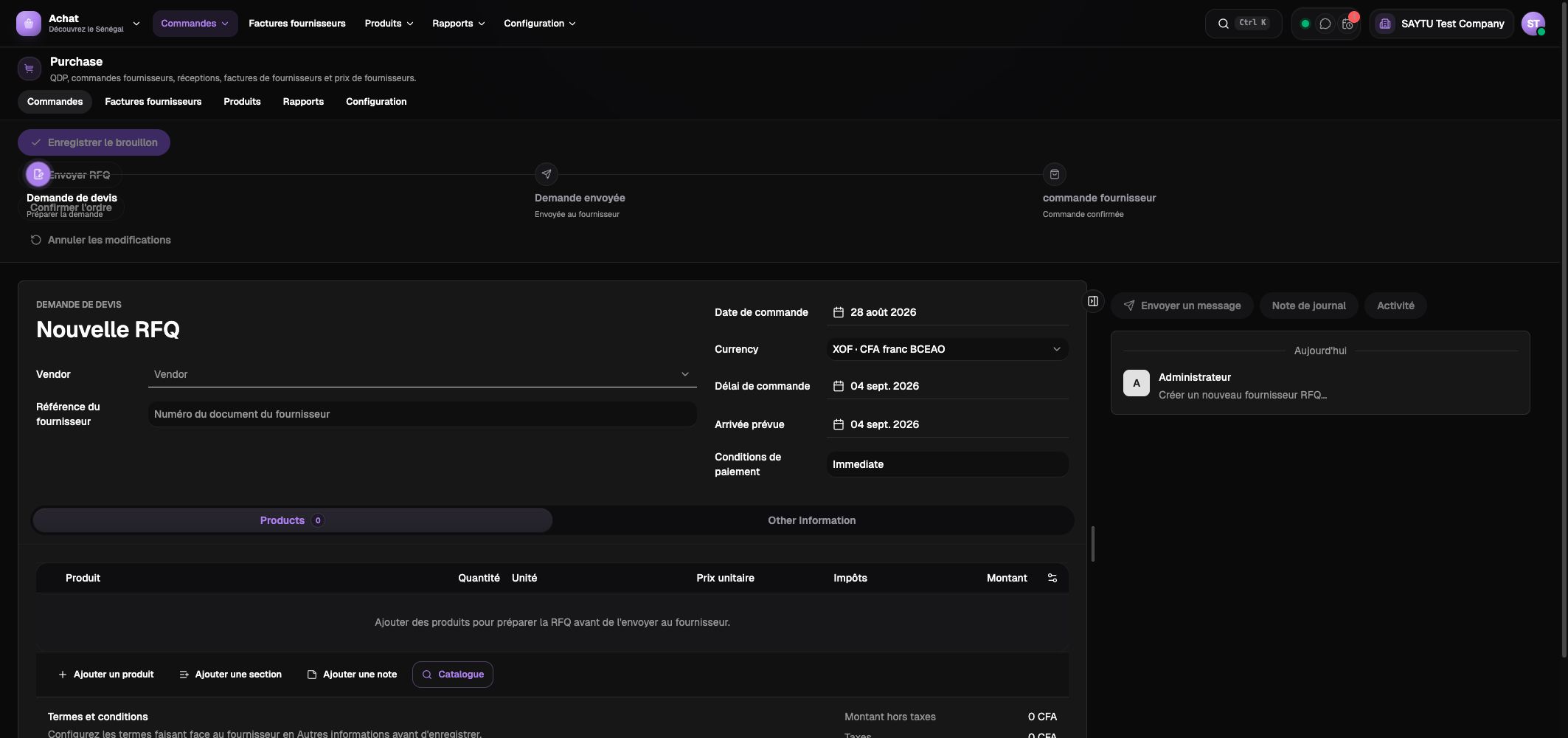Open the Achat app switcher logo

tap(29, 24)
